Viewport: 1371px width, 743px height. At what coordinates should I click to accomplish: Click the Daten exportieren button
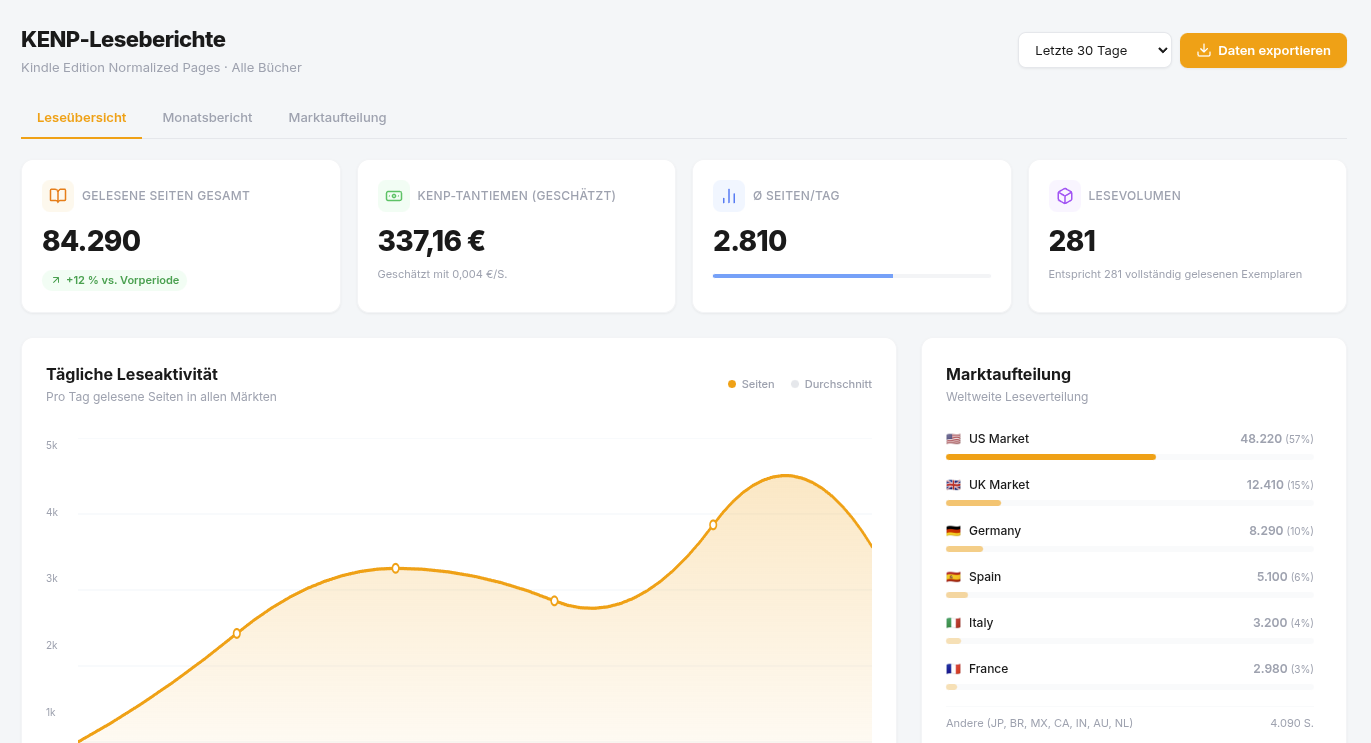(x=1263, y=51)
